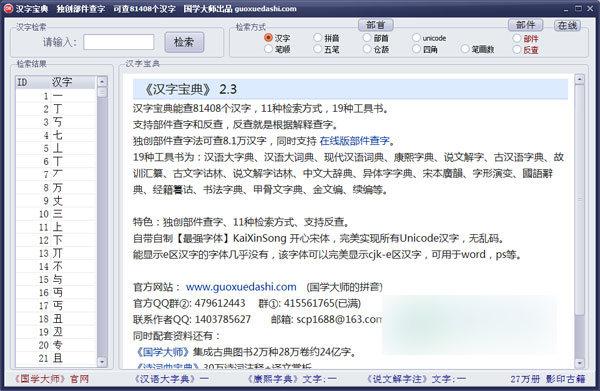Image resolution: width=600 pixels, height=391 pixels.
Task: Select result row 8 万
Action: (56, 188)
